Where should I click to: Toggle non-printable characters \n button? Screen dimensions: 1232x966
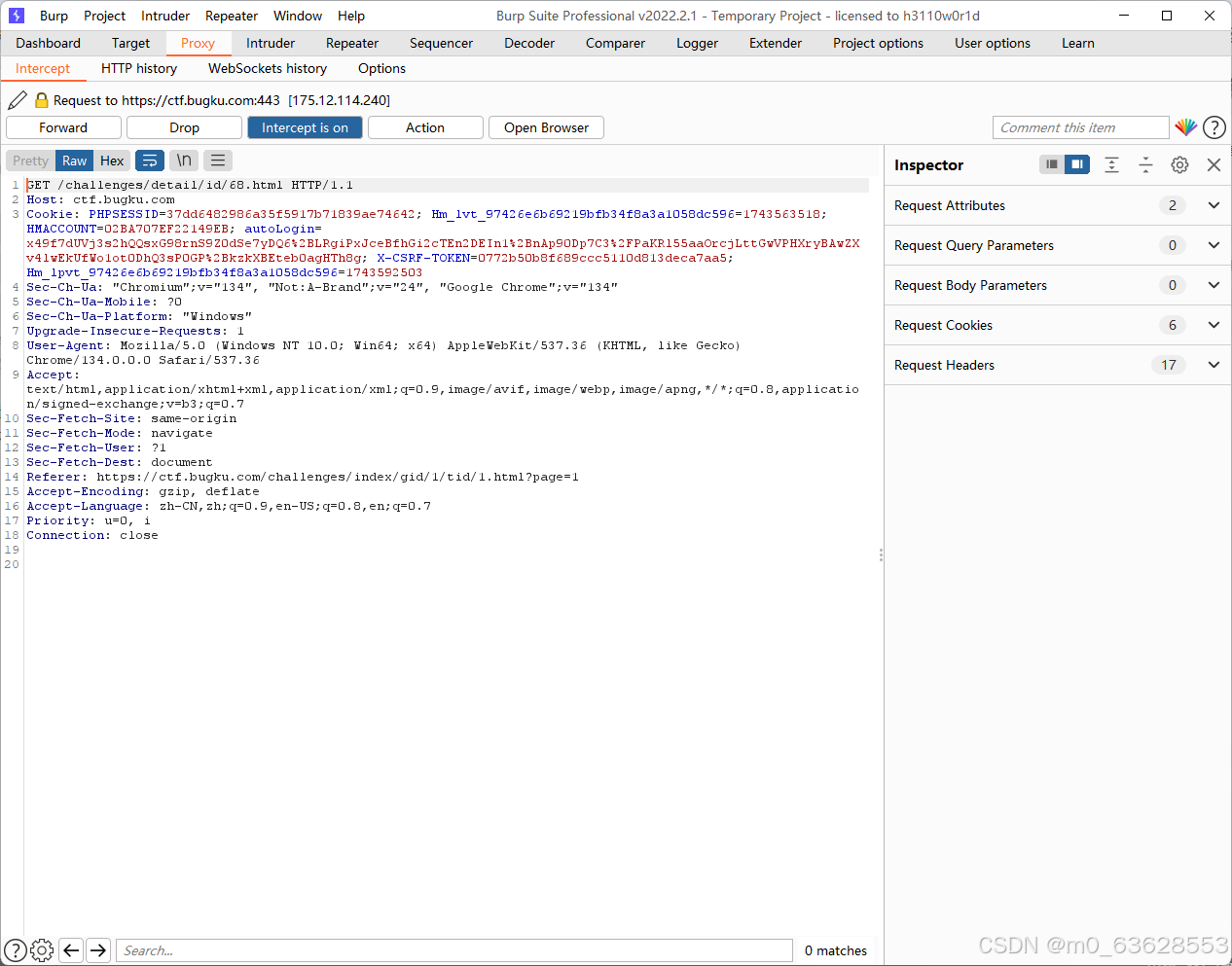click(184, 161)
